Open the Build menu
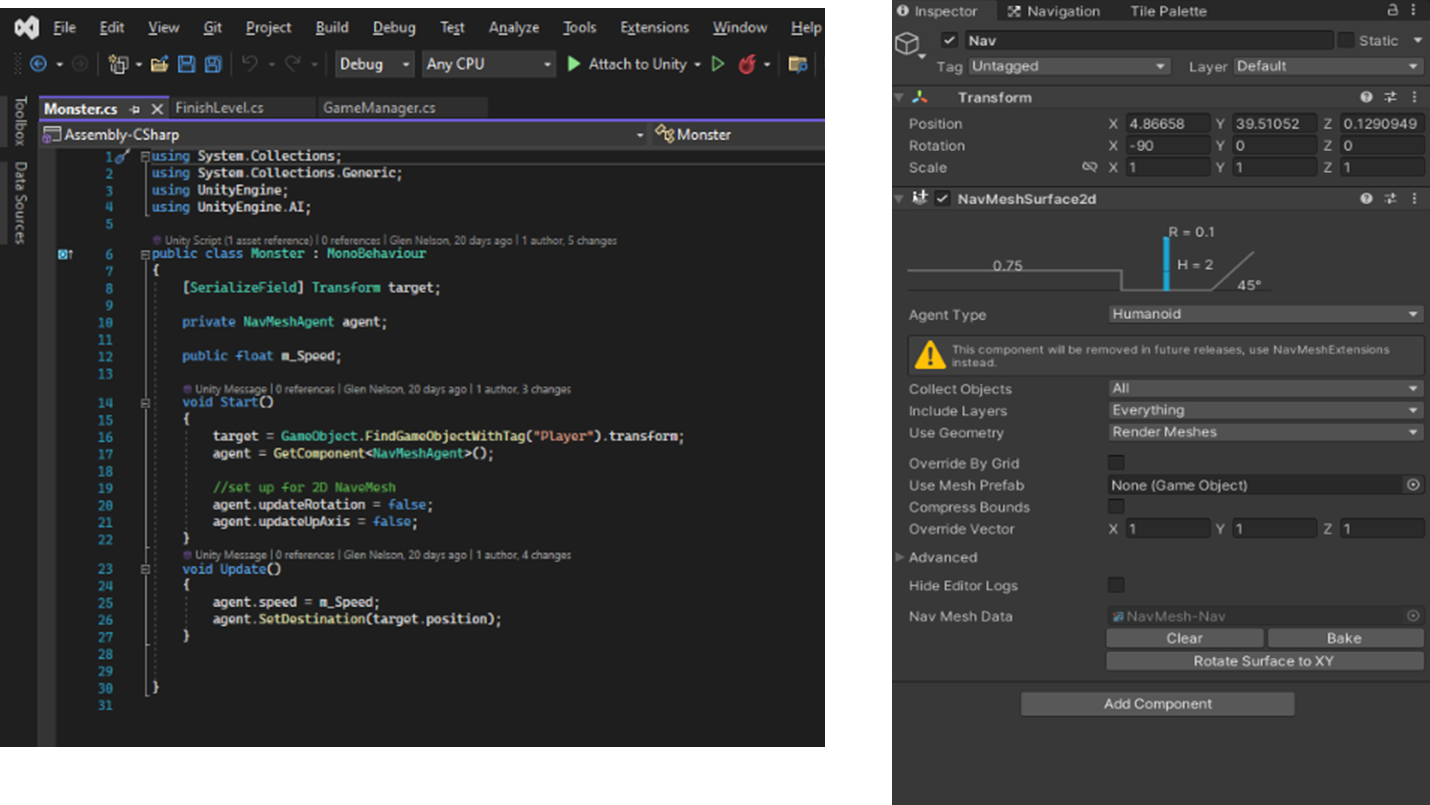 [x=332, y=27]
